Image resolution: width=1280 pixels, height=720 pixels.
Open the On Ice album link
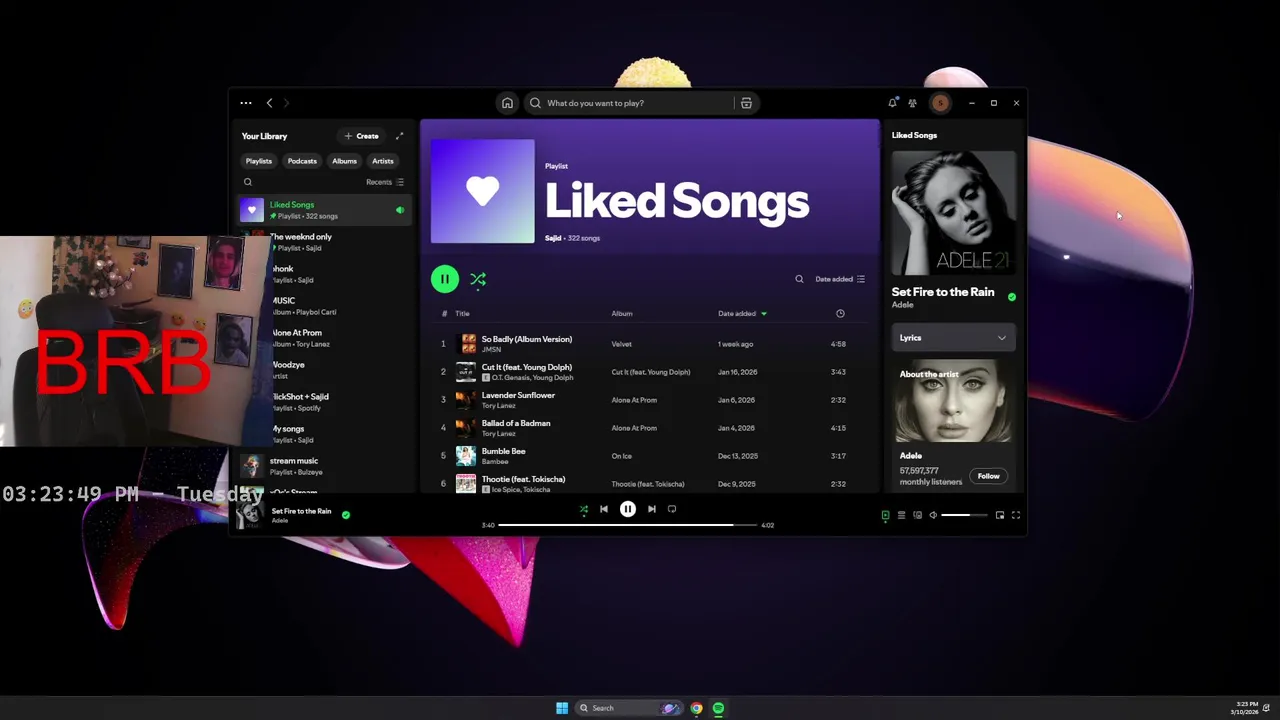(622, 456)
